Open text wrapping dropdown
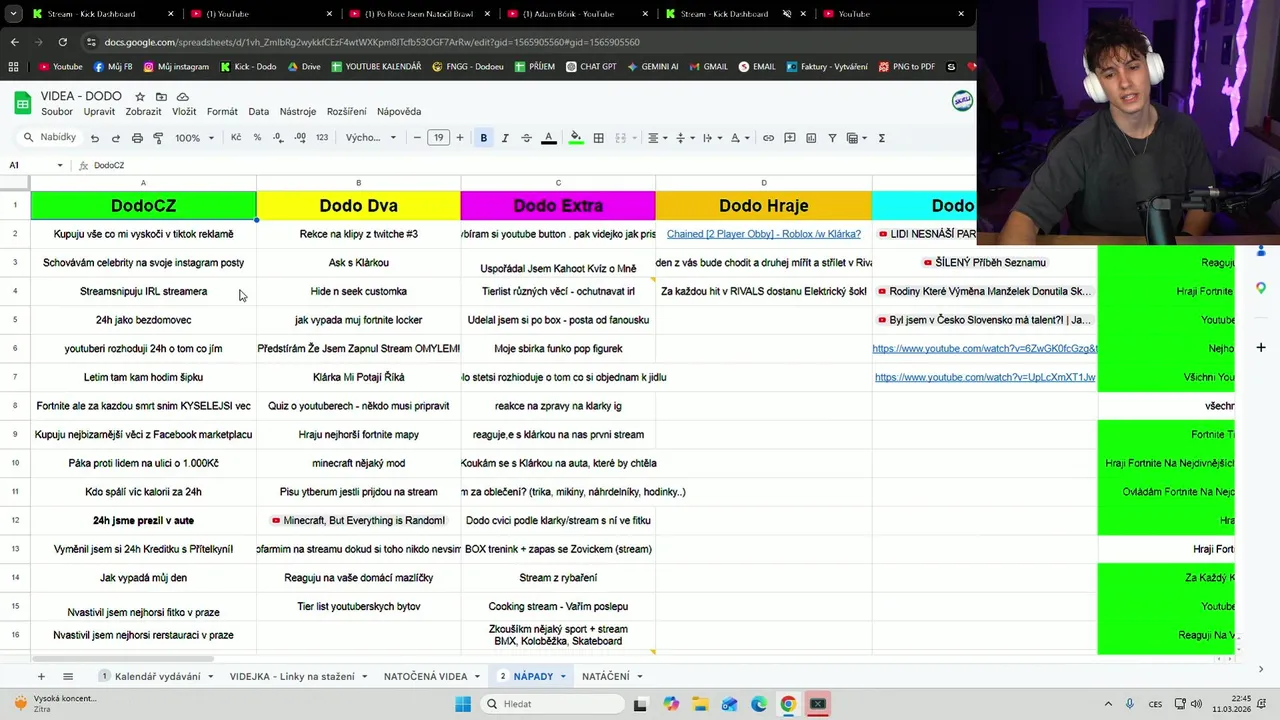This screenshot has width=1280, height=720. coord(711,138)
